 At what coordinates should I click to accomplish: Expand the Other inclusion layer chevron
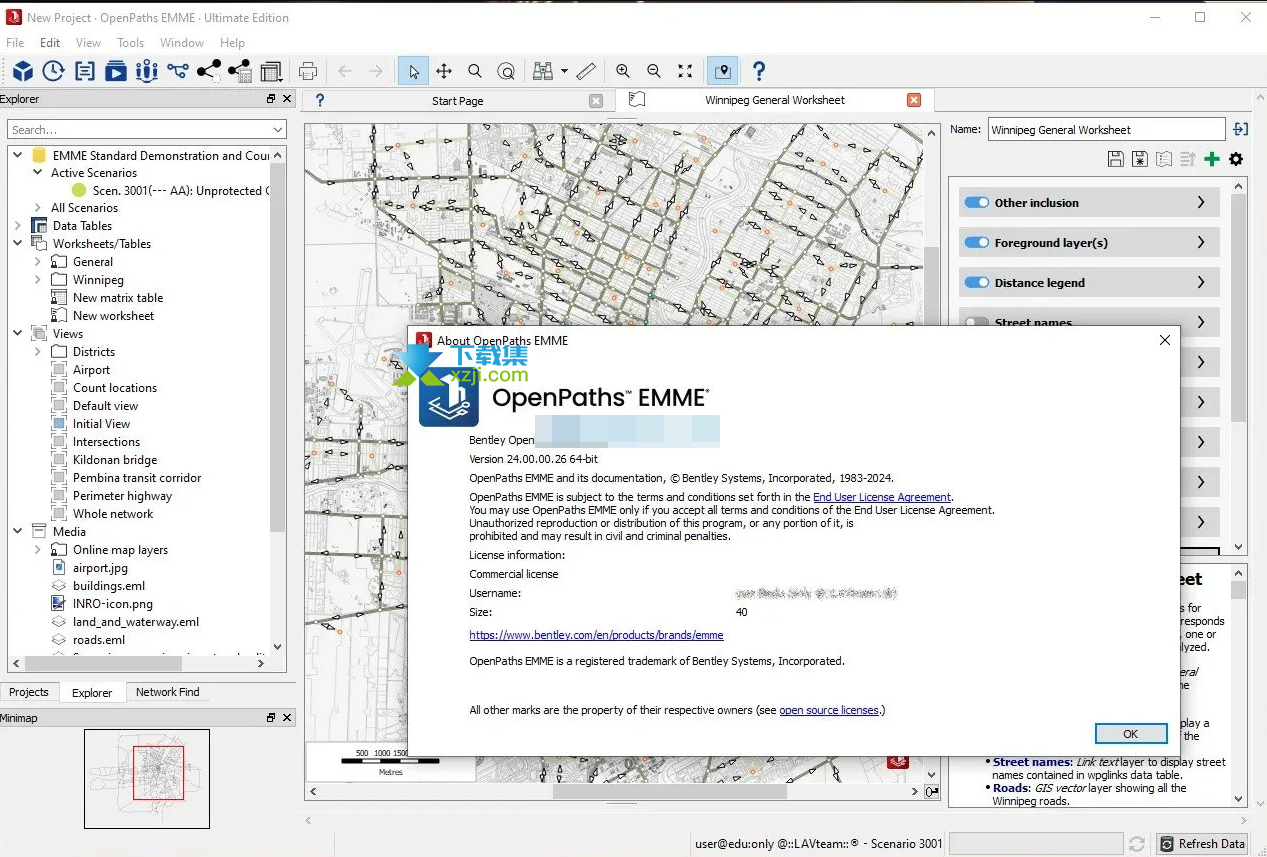tap(1201, 202)
